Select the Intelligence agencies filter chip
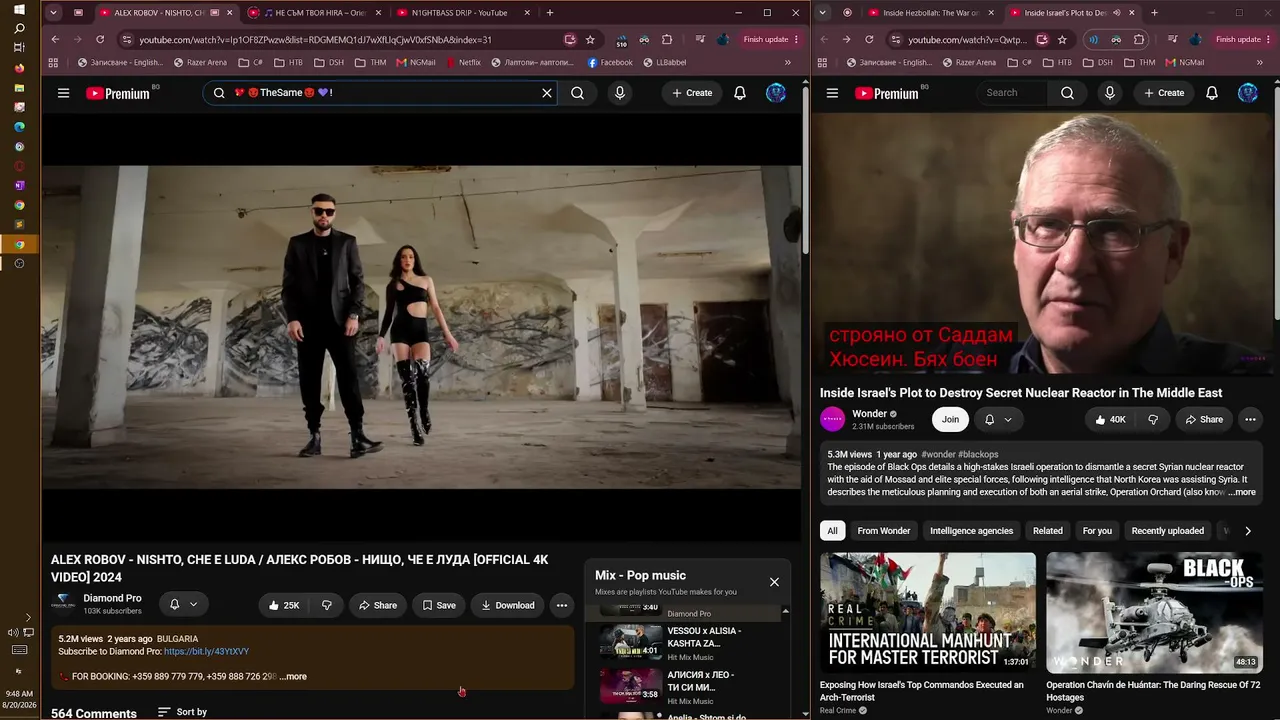The image size is (1280, 720). click(x=971, y=531)
